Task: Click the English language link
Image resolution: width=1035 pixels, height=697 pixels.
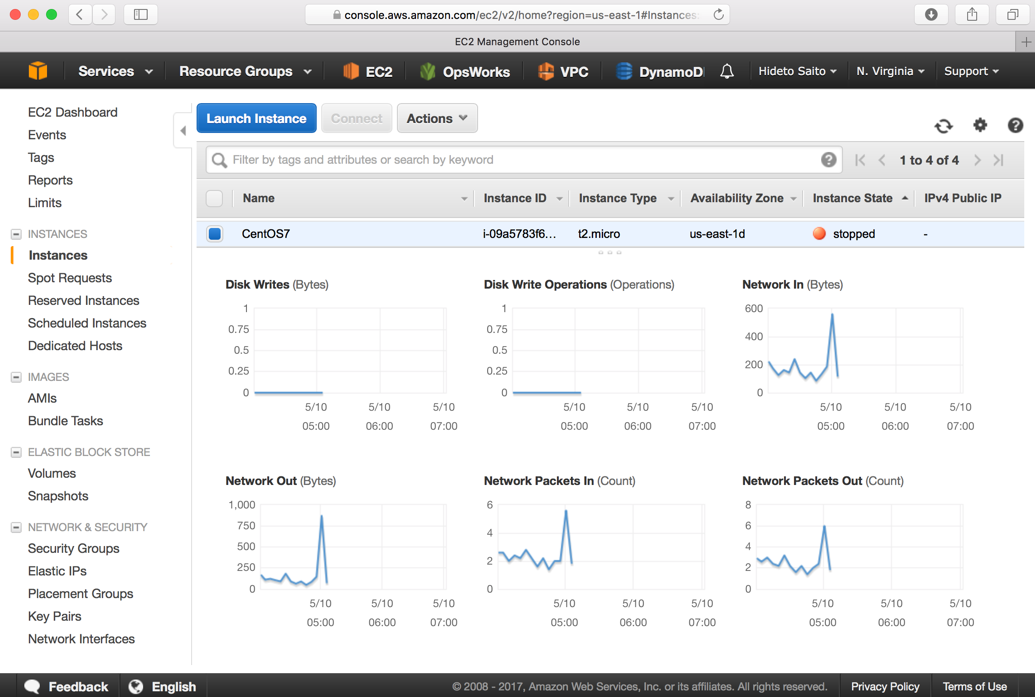Action: coord(174,686)
